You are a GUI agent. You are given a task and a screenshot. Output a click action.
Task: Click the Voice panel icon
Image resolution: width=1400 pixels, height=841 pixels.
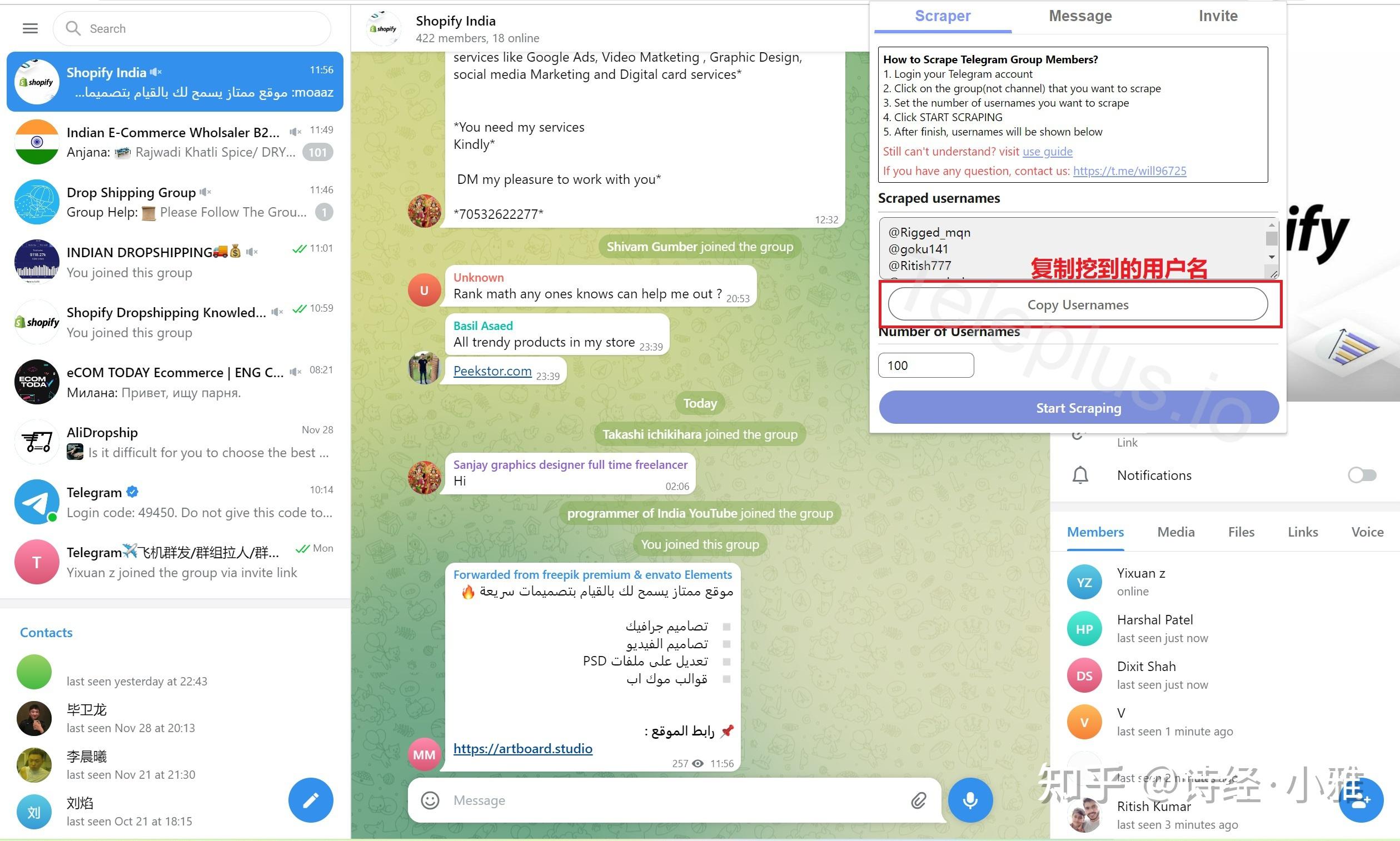[1362, 532]
